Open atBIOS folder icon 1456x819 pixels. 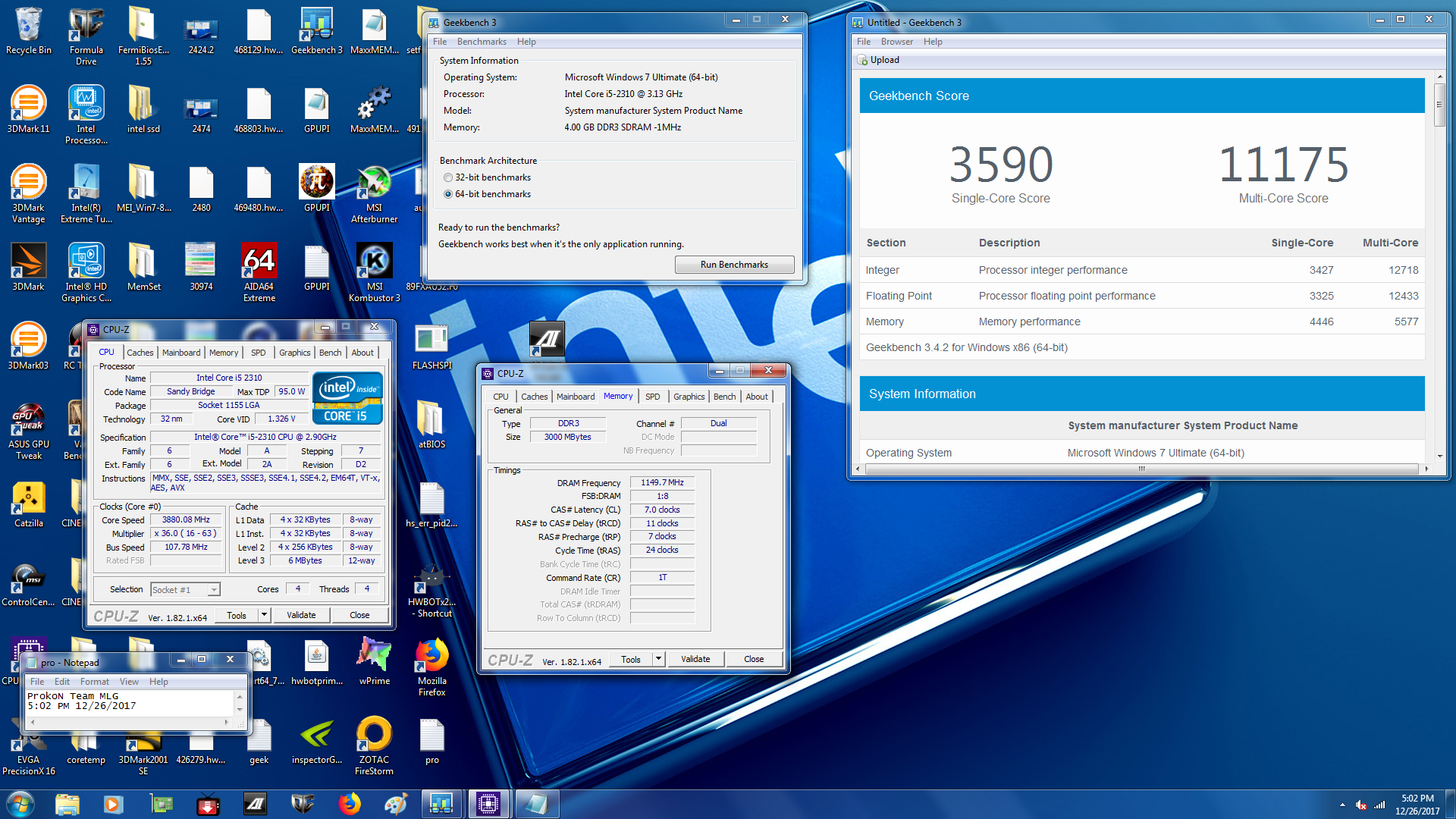tap(431, 425)
